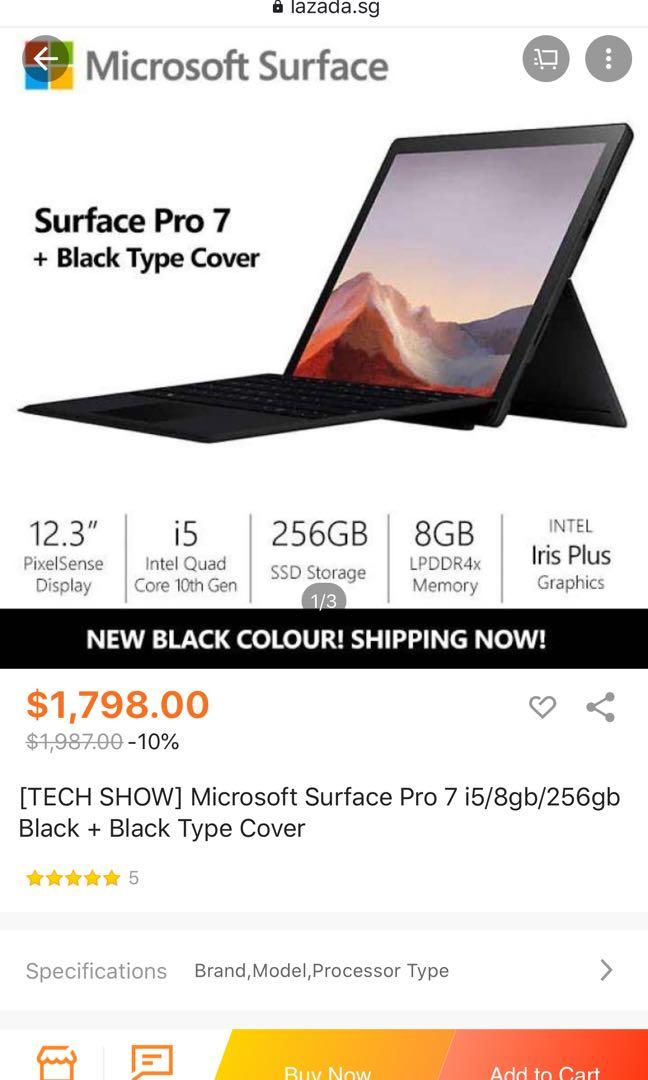Tap the New Black Colour shipping banner

[x=324, y=638]
